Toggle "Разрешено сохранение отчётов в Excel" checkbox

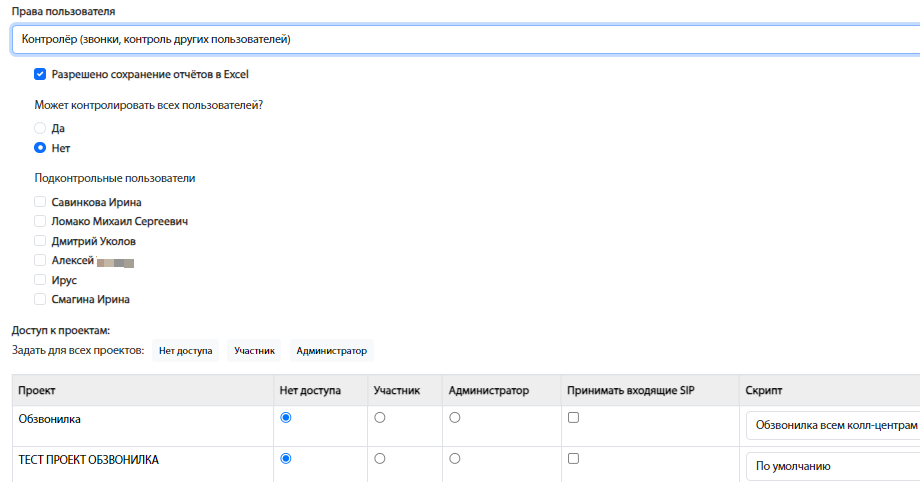[x=40, y=74]
